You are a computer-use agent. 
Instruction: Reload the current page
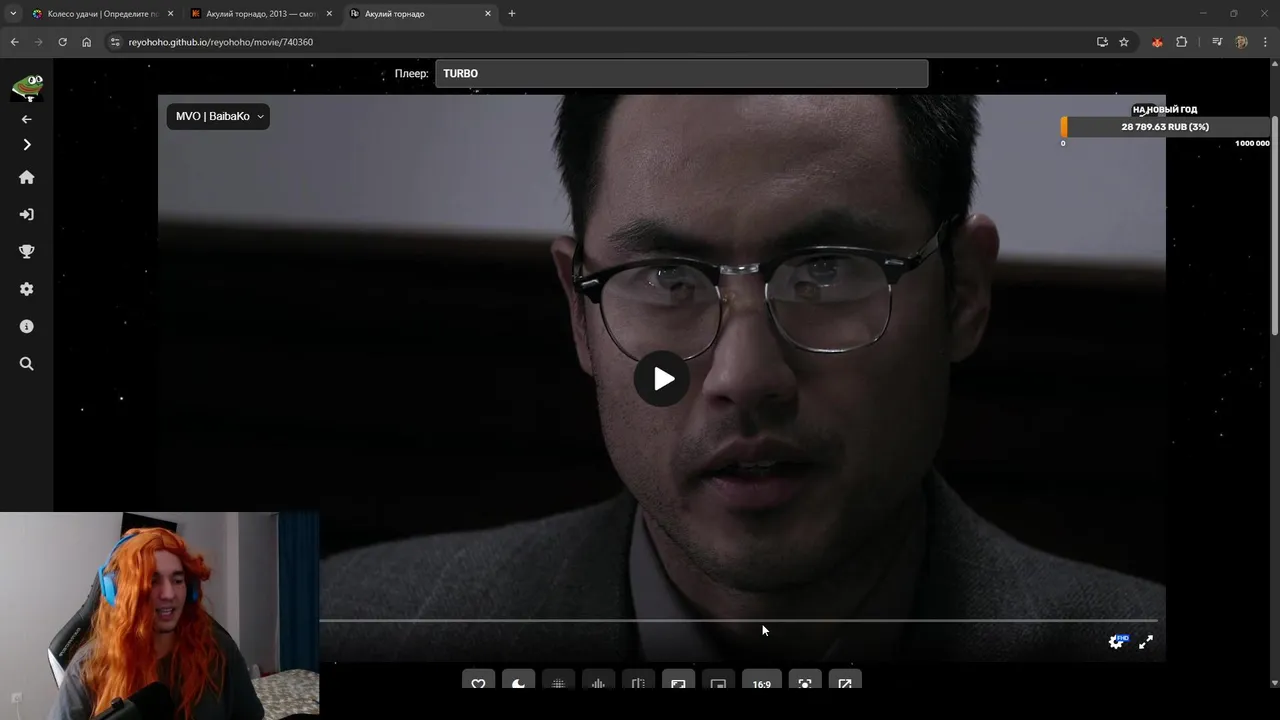coord(62,42)
